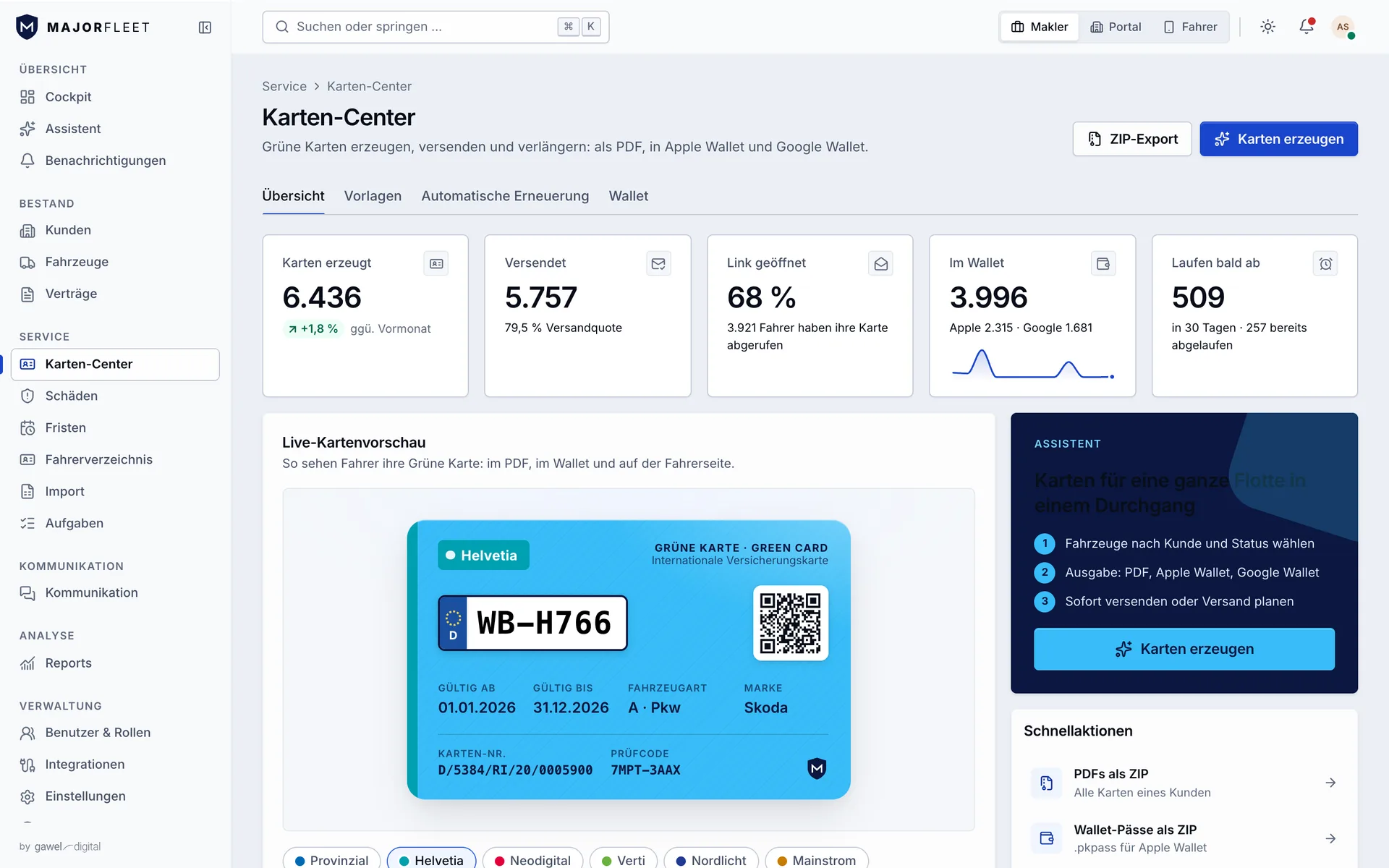Select the Verti insurer chip
Viewport: 1389px width, 868px height.
point(624,859)
